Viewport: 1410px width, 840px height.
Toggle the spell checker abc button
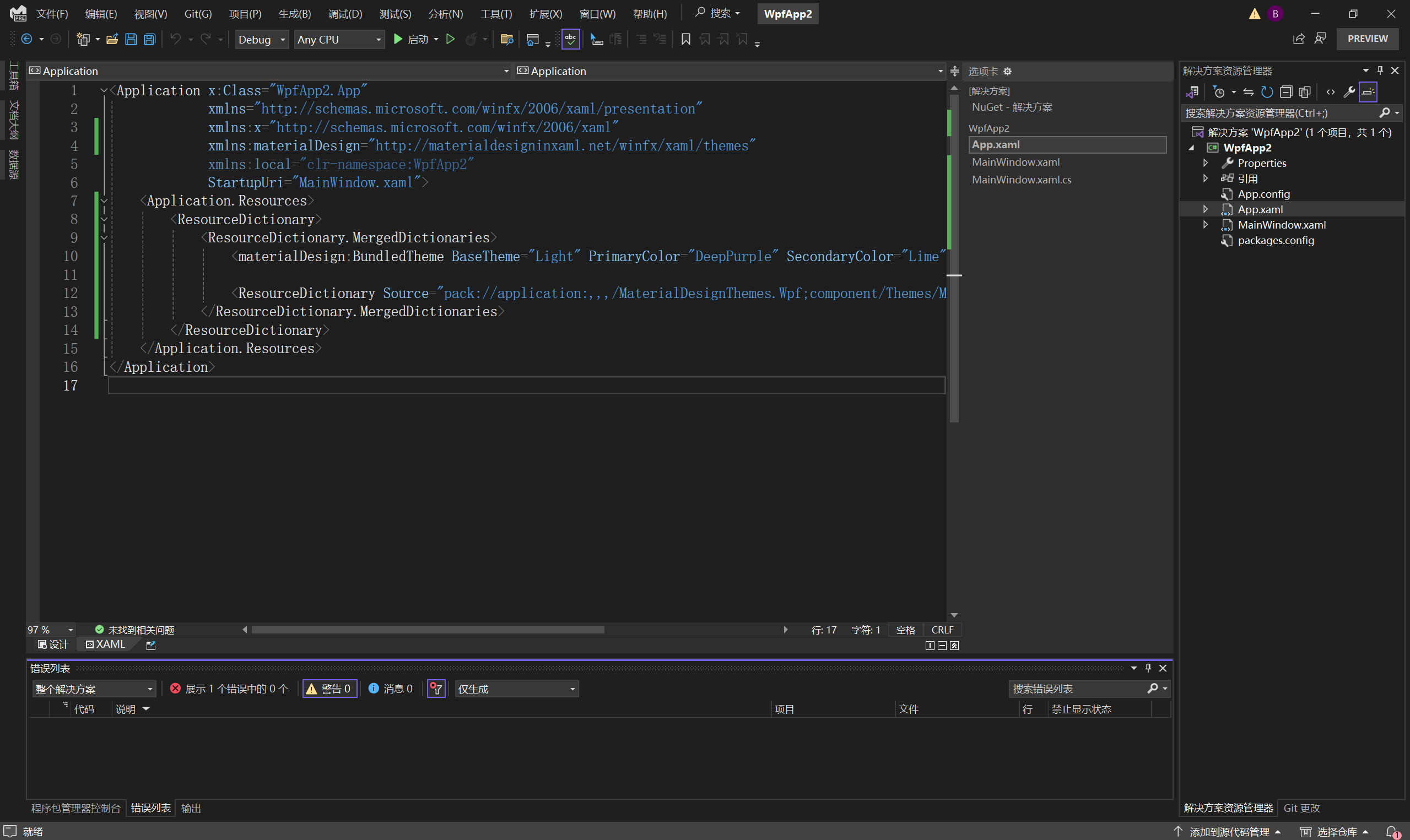click(570, 39)
